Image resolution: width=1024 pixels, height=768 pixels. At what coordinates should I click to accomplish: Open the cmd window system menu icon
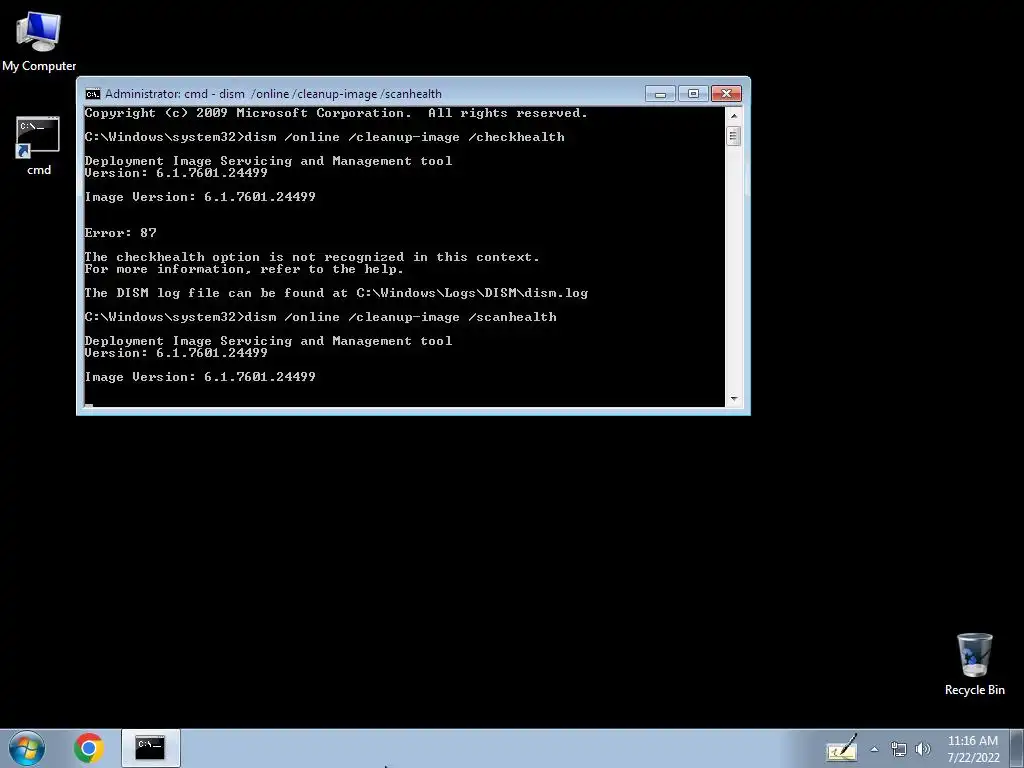point(93,94)
